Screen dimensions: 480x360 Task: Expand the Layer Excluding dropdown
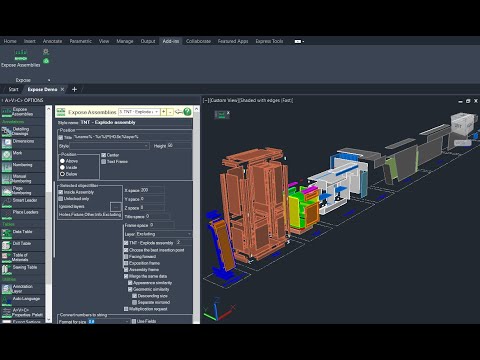(x=158, y=234)
